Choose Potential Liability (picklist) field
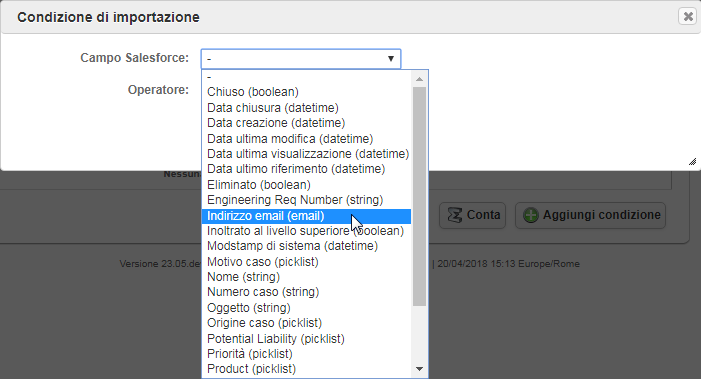 306,338
